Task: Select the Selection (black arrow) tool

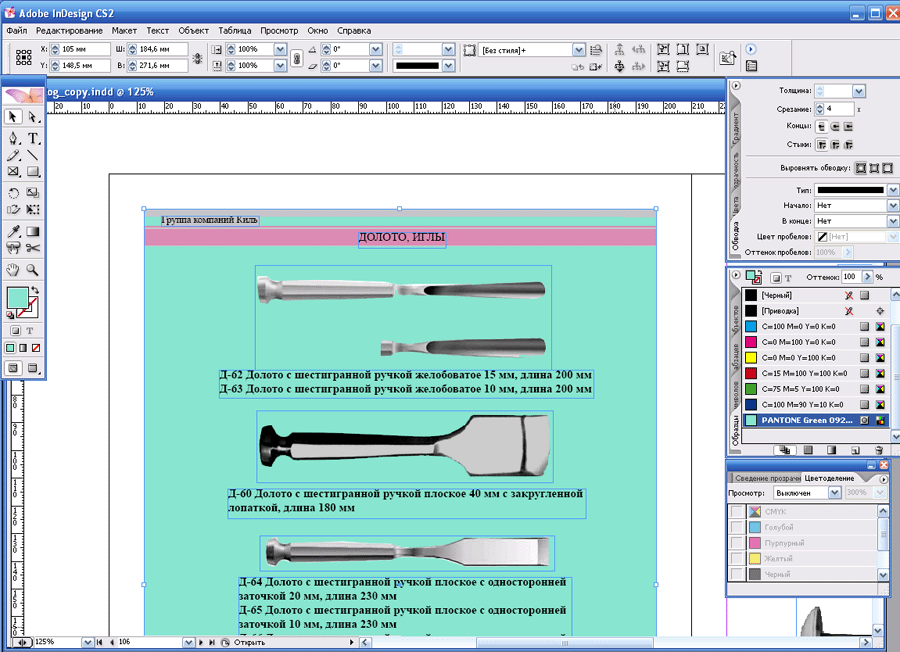Action: (13, 117)
